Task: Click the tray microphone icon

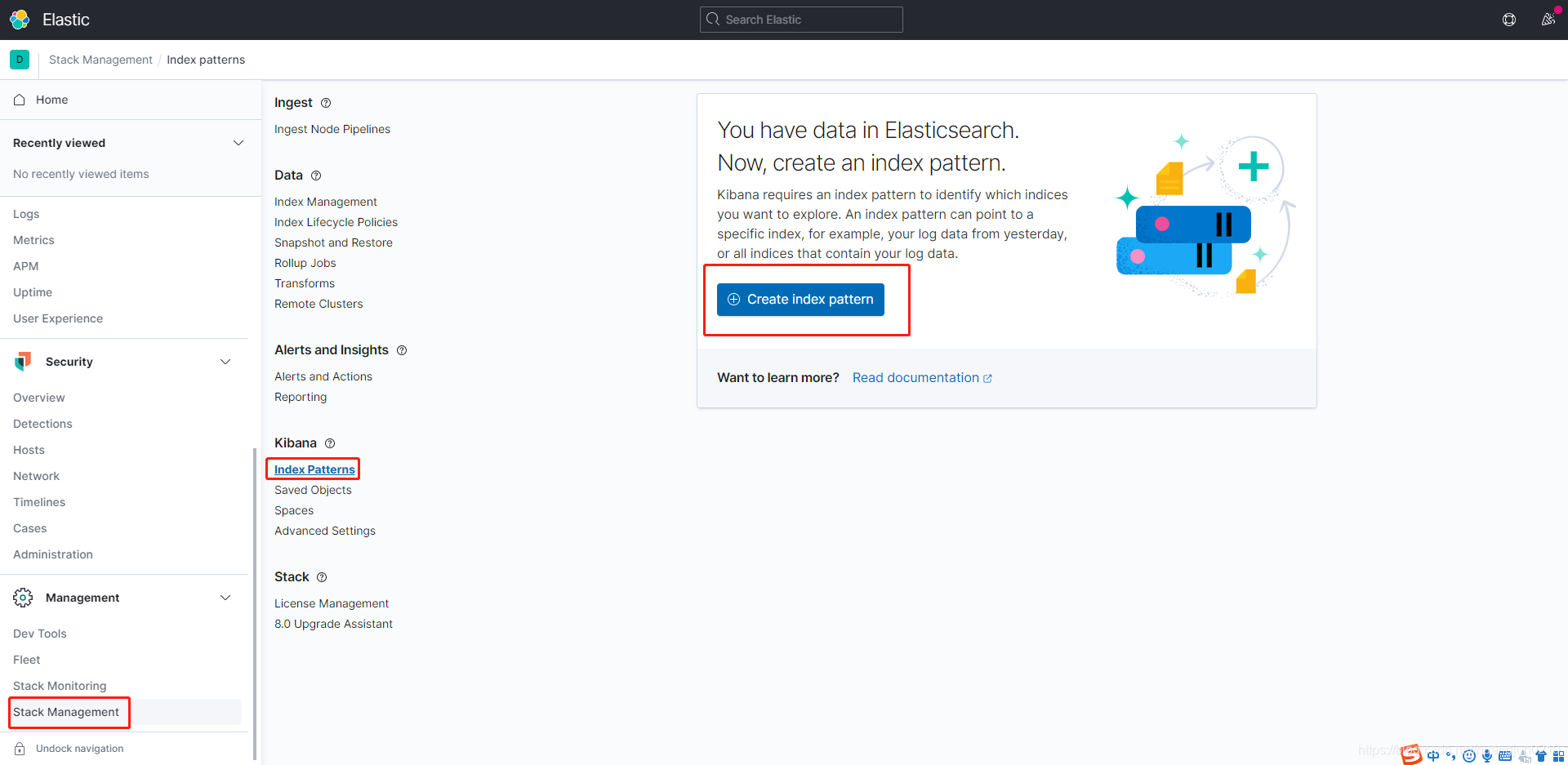Action: point(1487,756)
